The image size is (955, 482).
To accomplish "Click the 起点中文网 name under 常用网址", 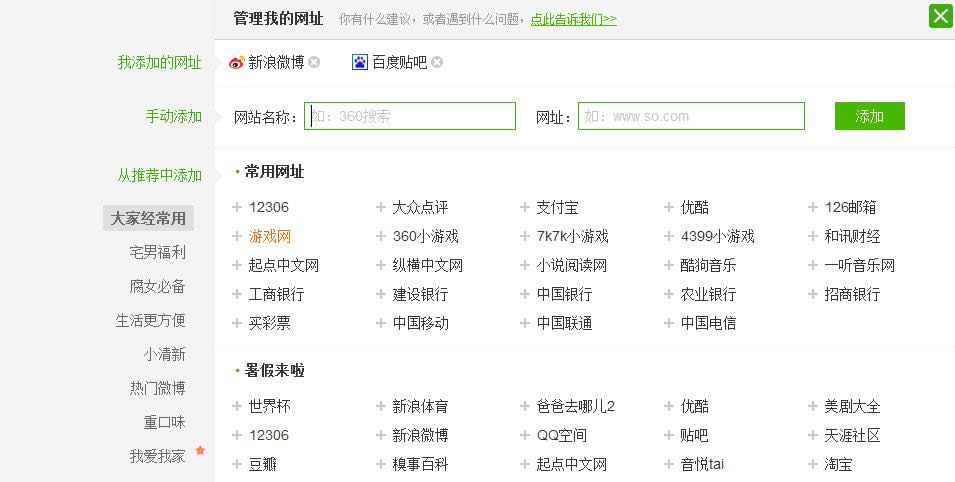I will pyautogui.click(x=284, y=265).
